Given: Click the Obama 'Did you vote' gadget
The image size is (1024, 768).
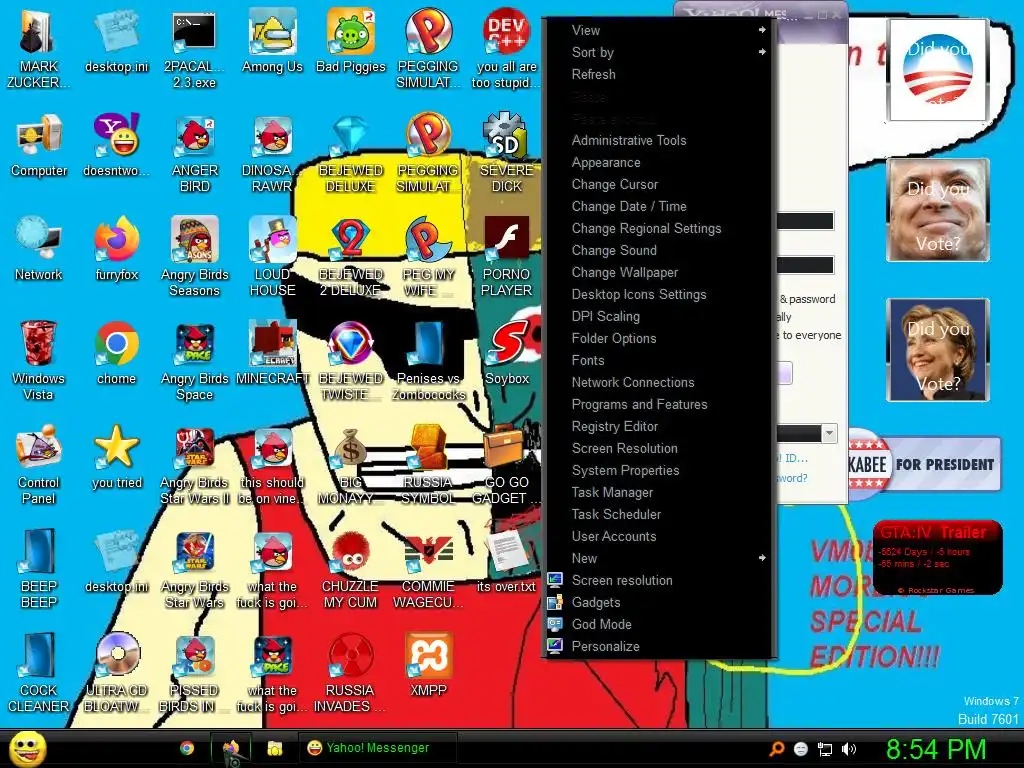Looking at the screenshot, I should (938, 70).
